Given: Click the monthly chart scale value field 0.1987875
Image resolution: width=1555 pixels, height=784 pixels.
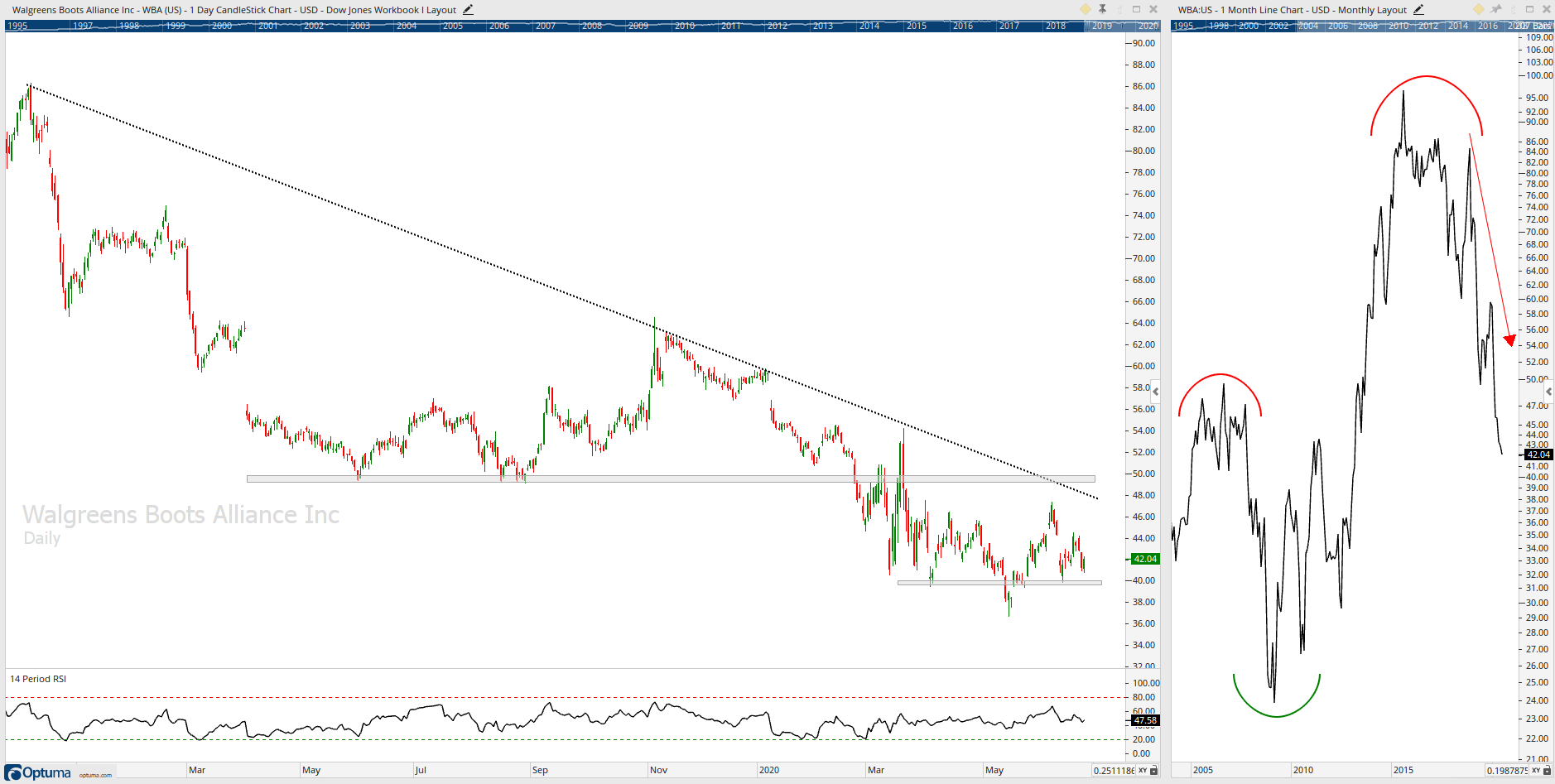Looking at the screenshot, I should [1507, 771].
